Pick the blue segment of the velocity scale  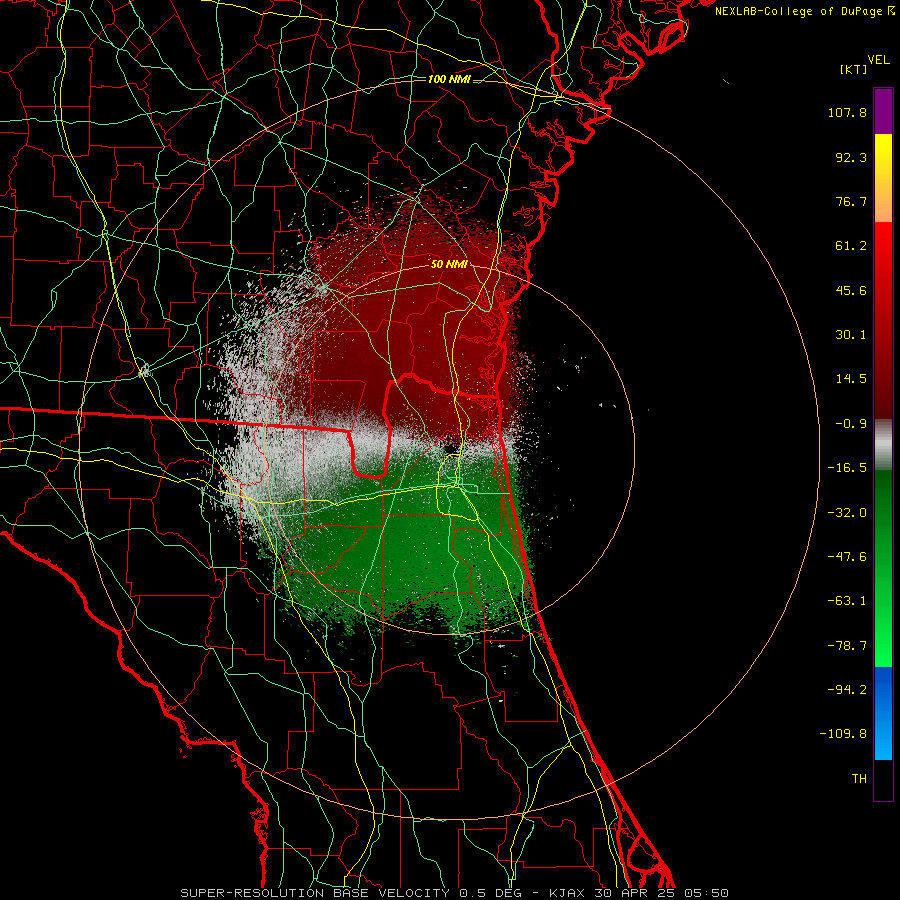coord(883,713)
